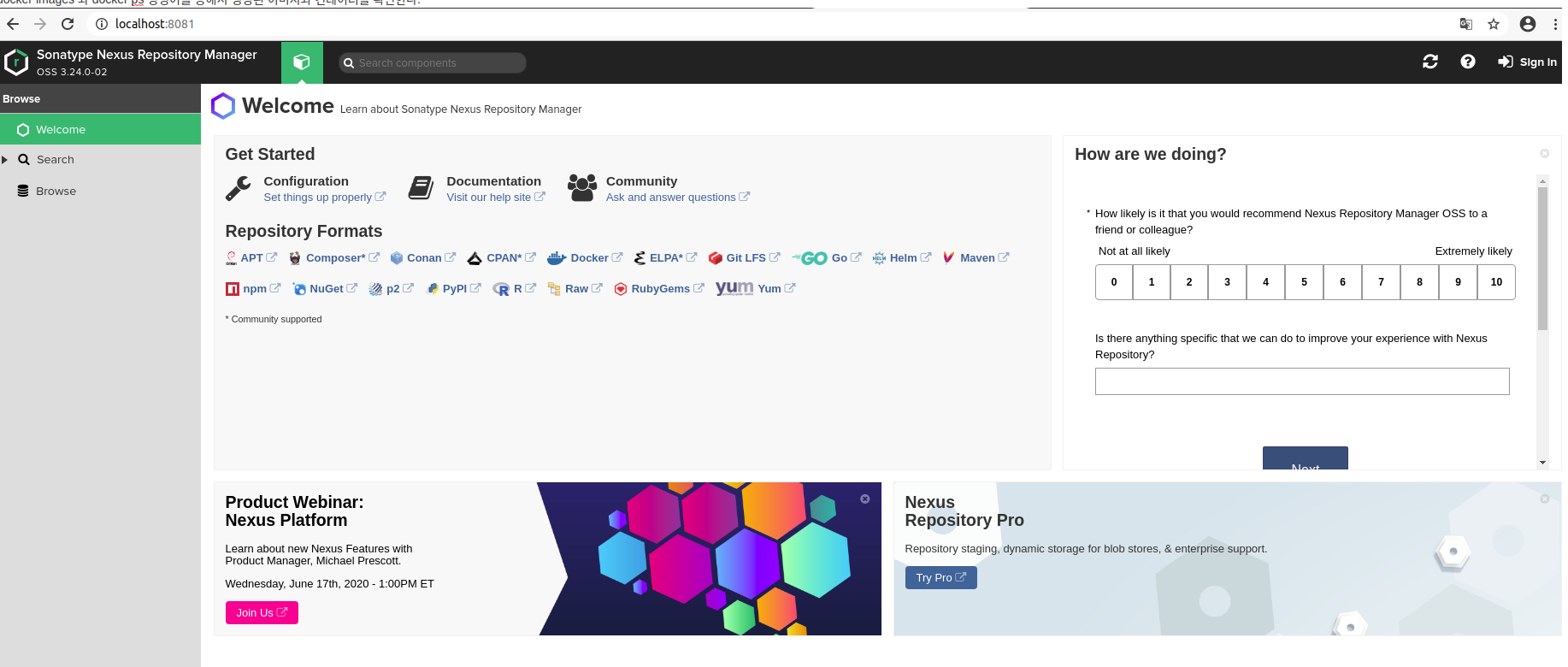Click the Try Pro button
Viewport: 1568px width, 667px height.
941,578
